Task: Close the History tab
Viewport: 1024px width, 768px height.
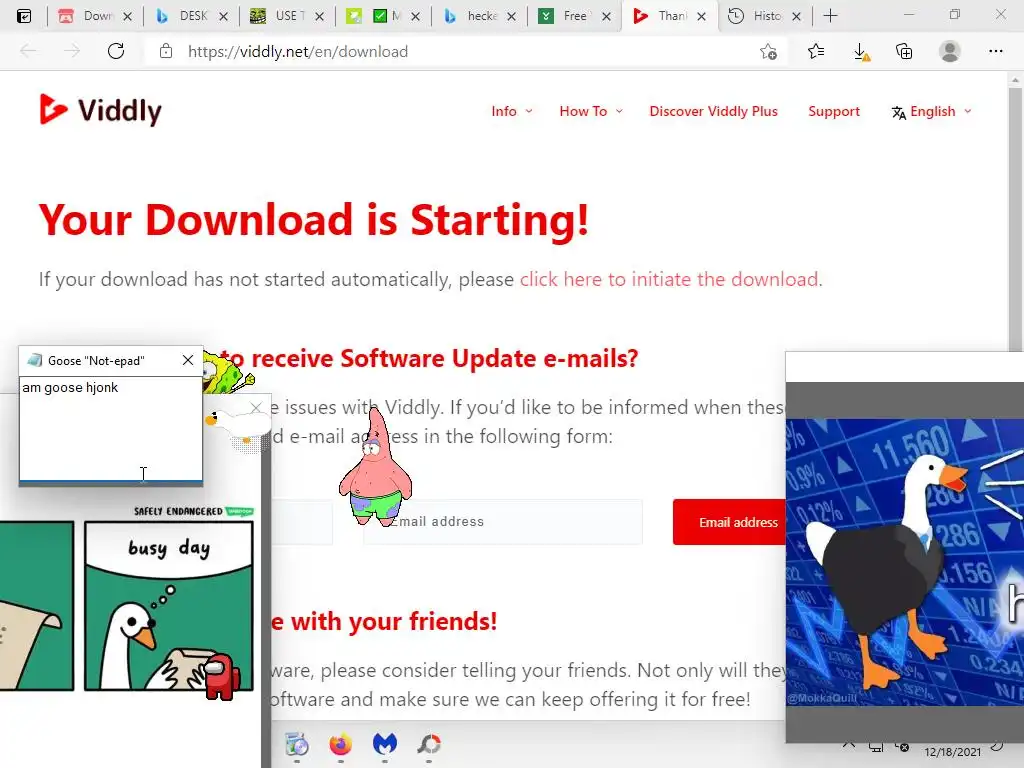Action: pyautogui.click(x=796, y=16)
